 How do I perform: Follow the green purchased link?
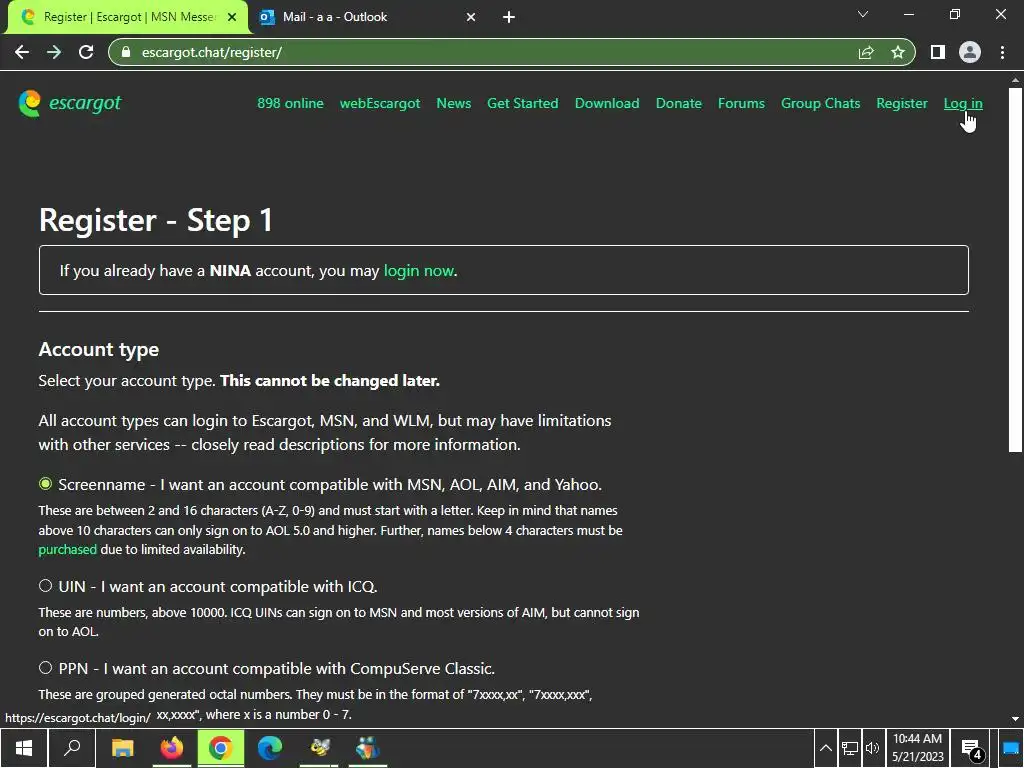(x=67, y=549)
